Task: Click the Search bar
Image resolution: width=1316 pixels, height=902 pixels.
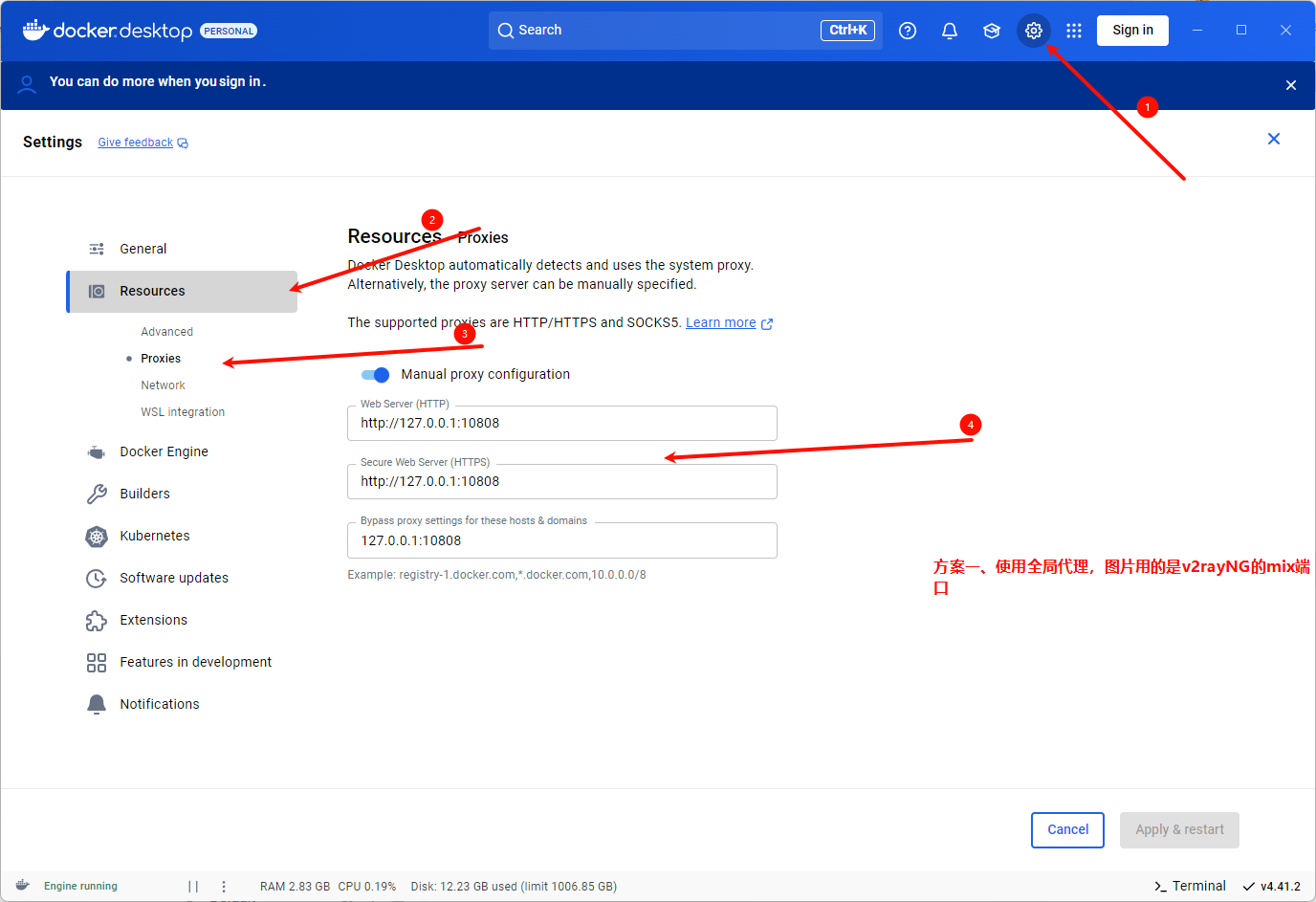Action: tap(685, 31)
